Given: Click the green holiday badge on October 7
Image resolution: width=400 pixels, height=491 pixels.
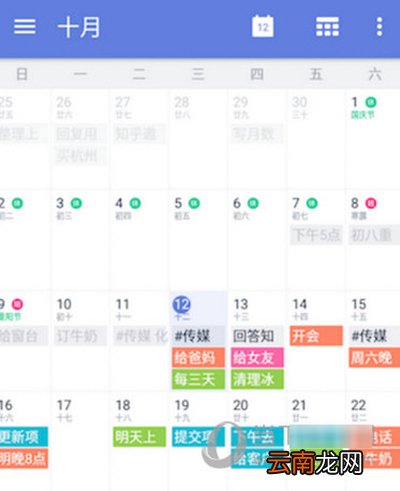Looking at the screenshot, I should click(x=312, y=203).
